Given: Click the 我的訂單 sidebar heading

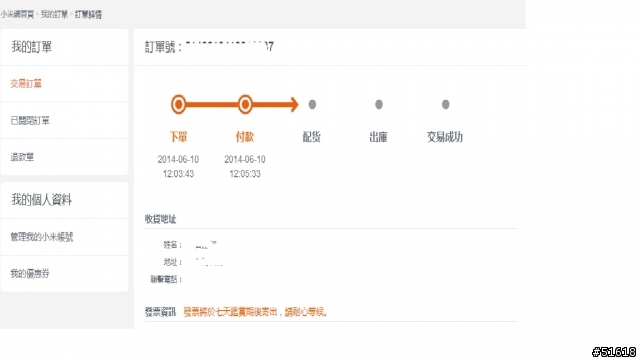Looking at the screenshot, I should pos(31,47).
